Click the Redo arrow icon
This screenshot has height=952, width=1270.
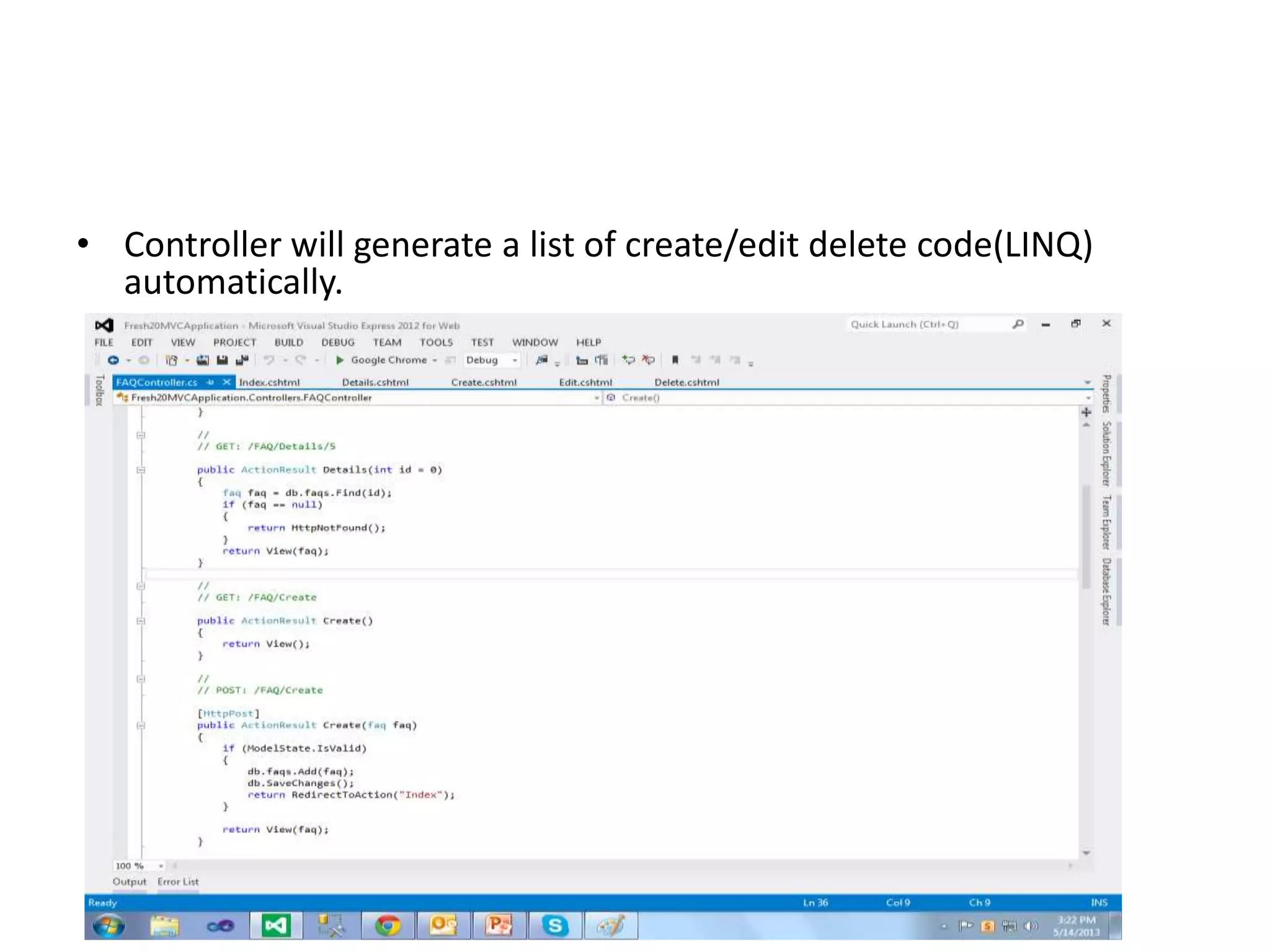click(301, 360)
